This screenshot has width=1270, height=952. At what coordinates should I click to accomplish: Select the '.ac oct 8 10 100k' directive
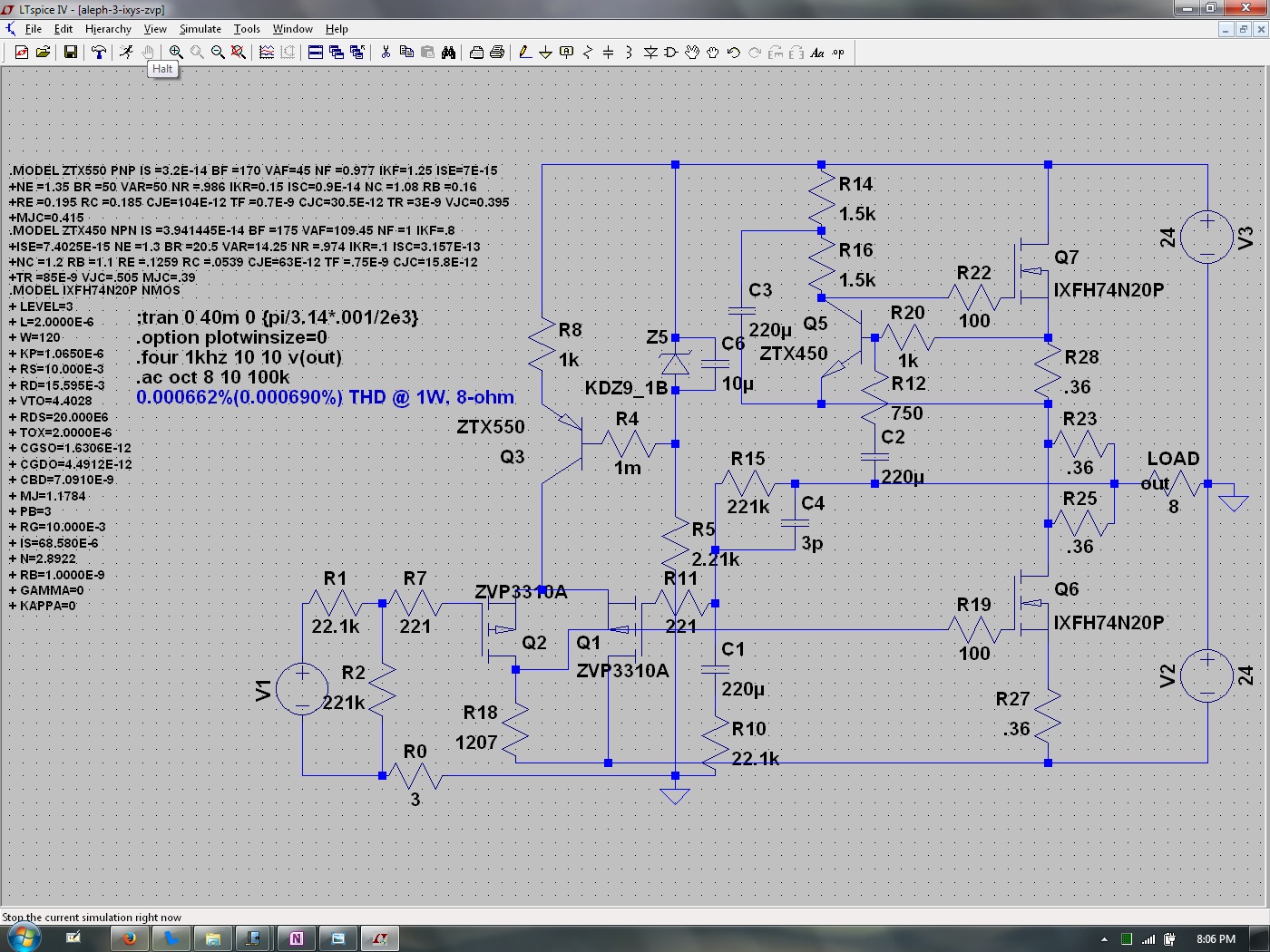(213, 377)
